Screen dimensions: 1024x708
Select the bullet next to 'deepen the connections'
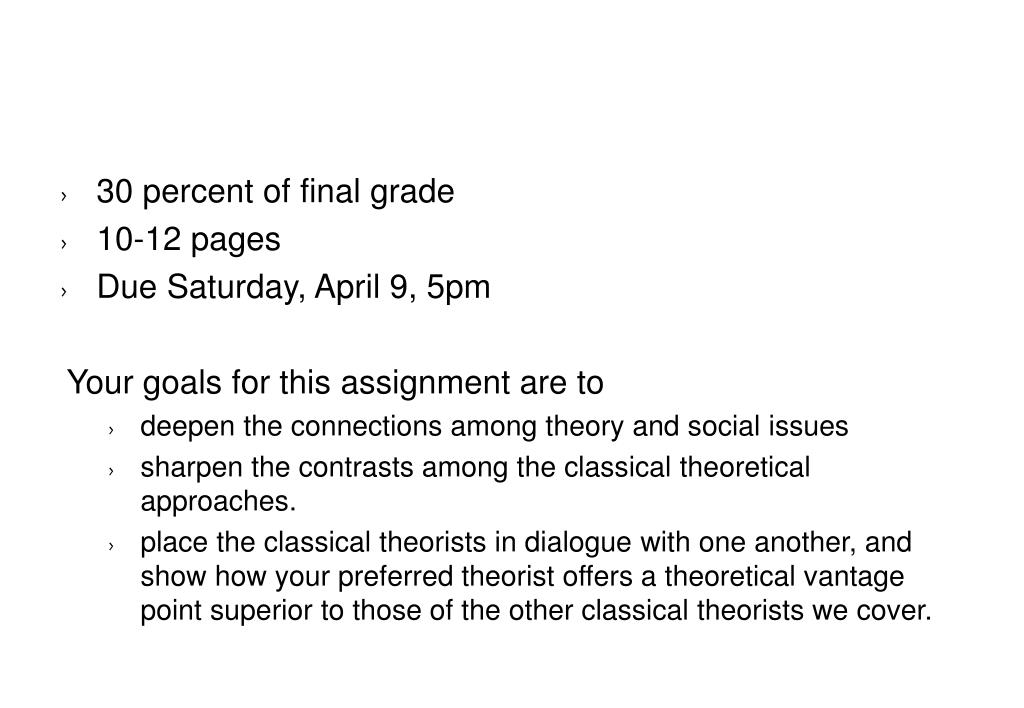[x=111, y=430]
